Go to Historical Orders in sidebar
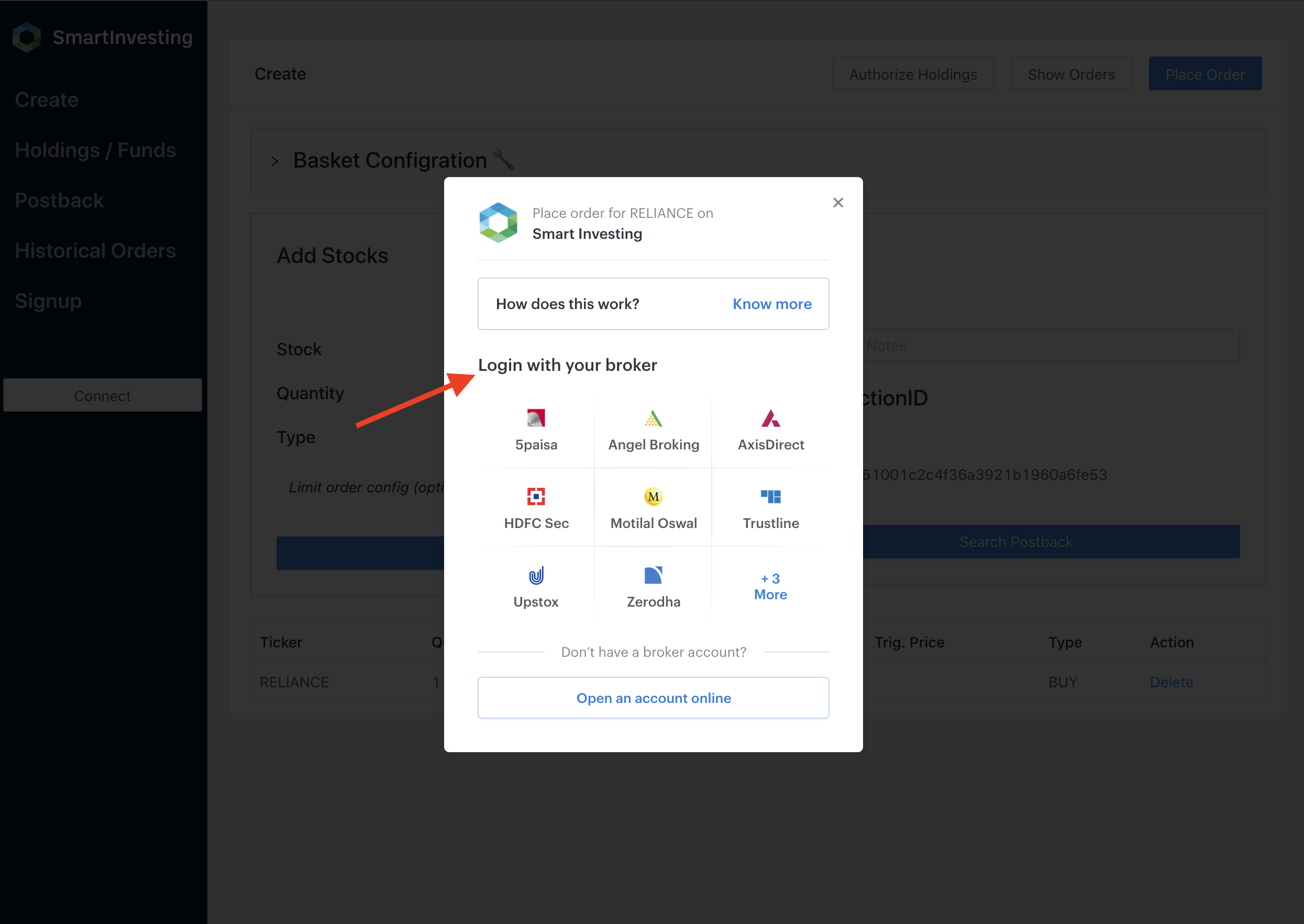This screenshot has width=1304, height=924. [x=95, y=251]
